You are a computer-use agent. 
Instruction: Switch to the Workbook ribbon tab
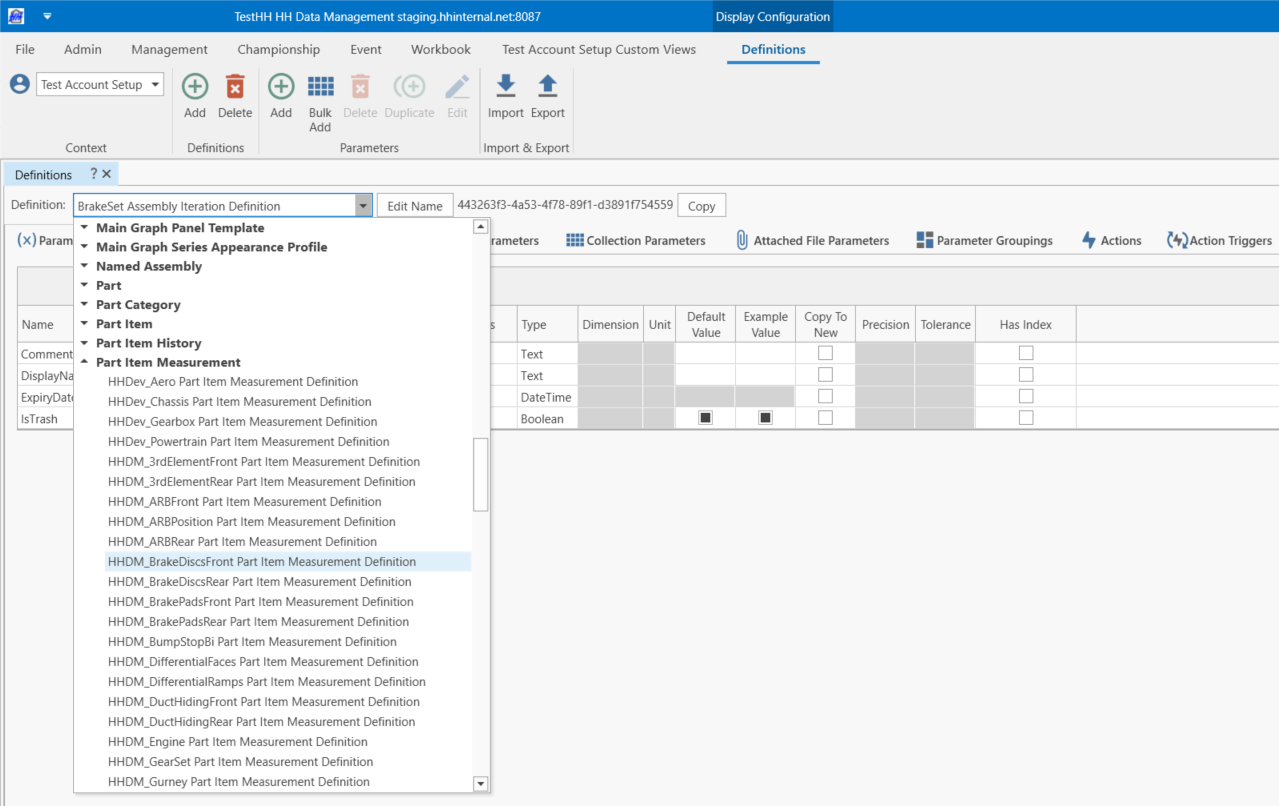click(440, 49)
